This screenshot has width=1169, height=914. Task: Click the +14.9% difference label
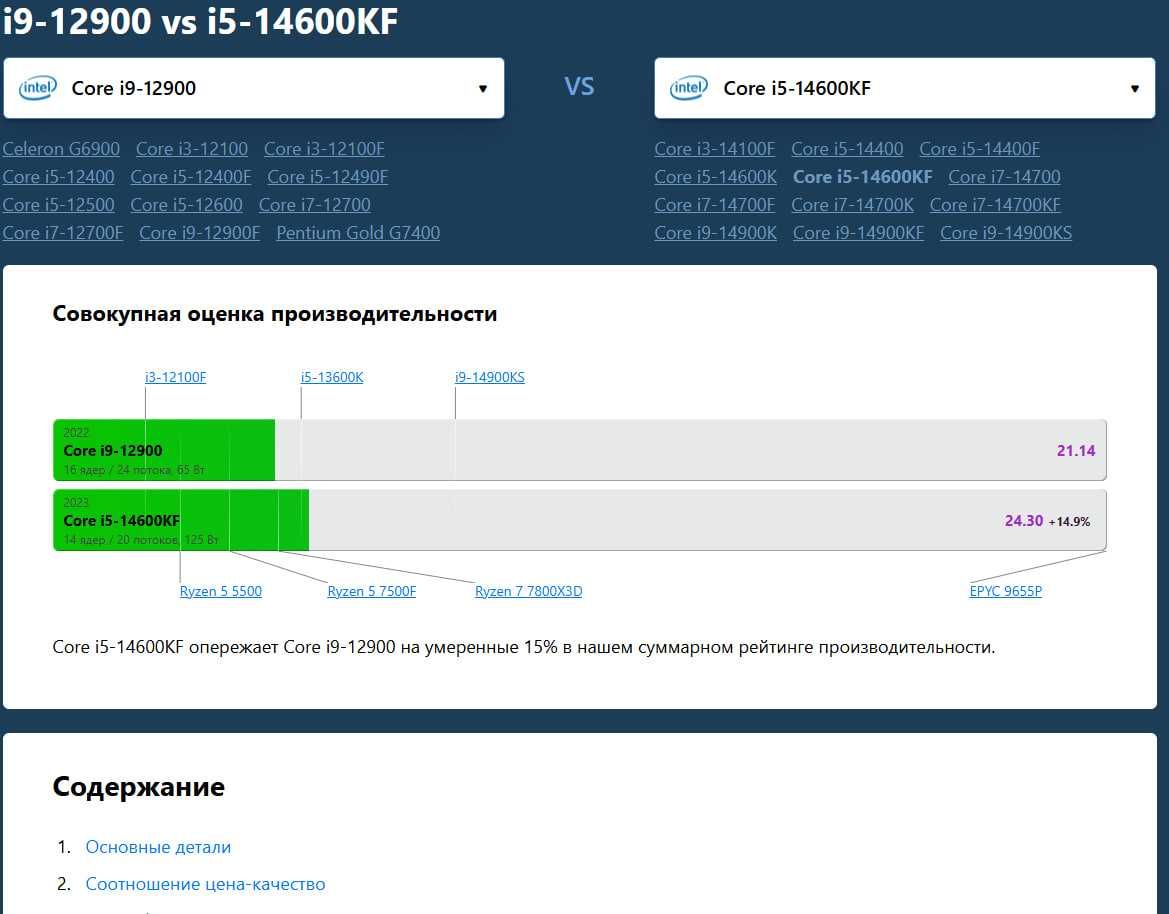coord(1069,522)
